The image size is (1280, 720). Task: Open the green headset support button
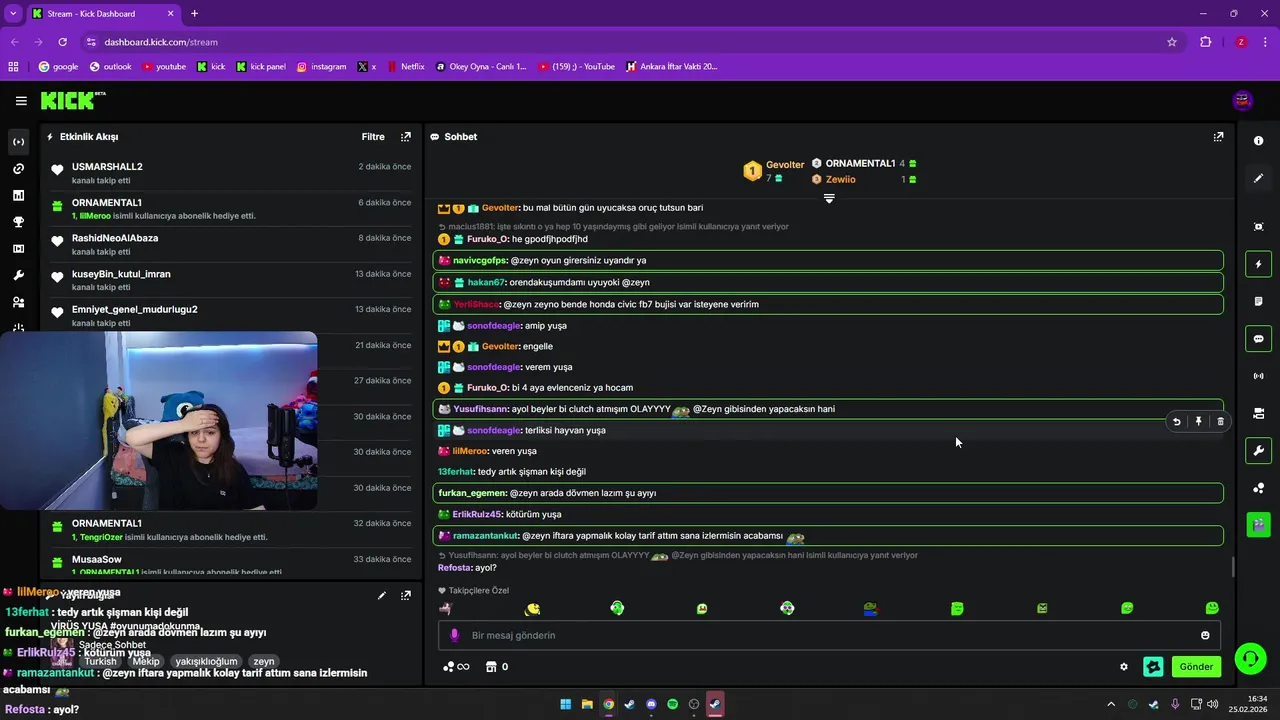click(x=1249, y=658)
